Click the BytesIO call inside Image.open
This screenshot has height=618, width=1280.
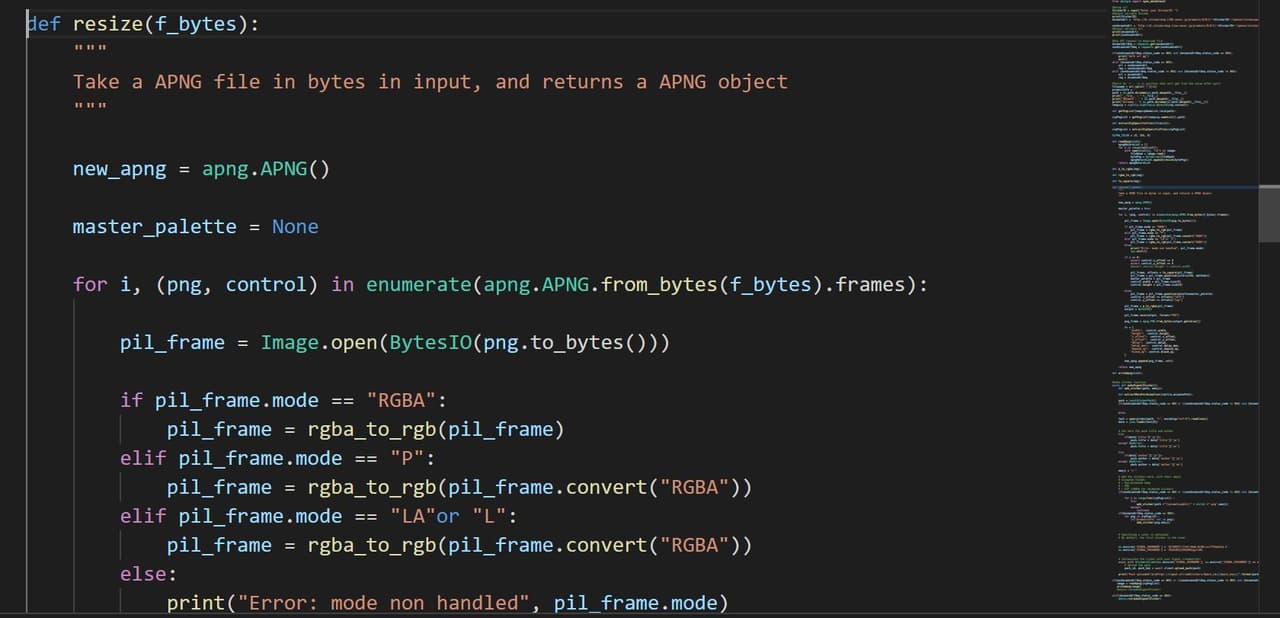click(430, 342)
